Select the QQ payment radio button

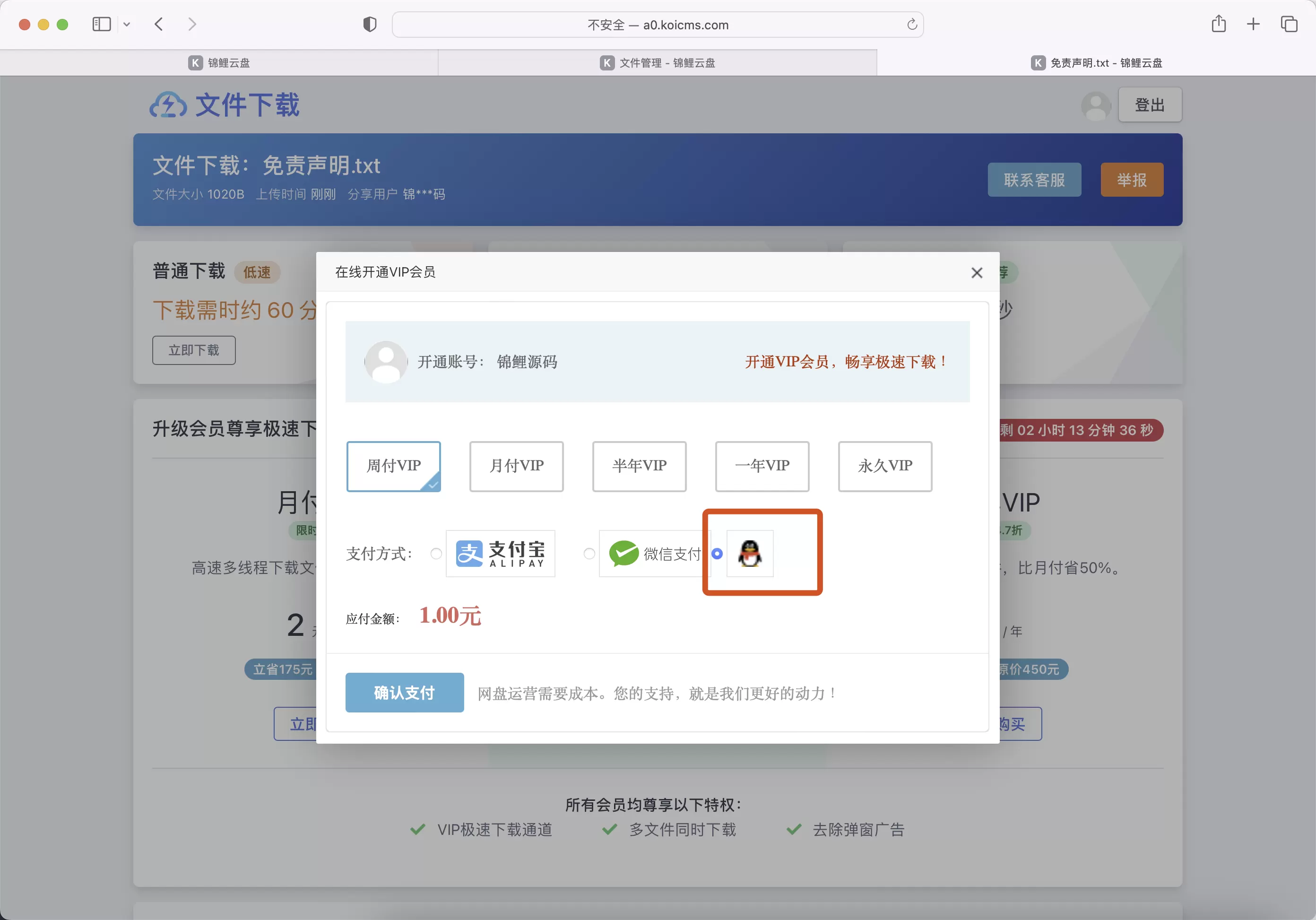[717, 554]
